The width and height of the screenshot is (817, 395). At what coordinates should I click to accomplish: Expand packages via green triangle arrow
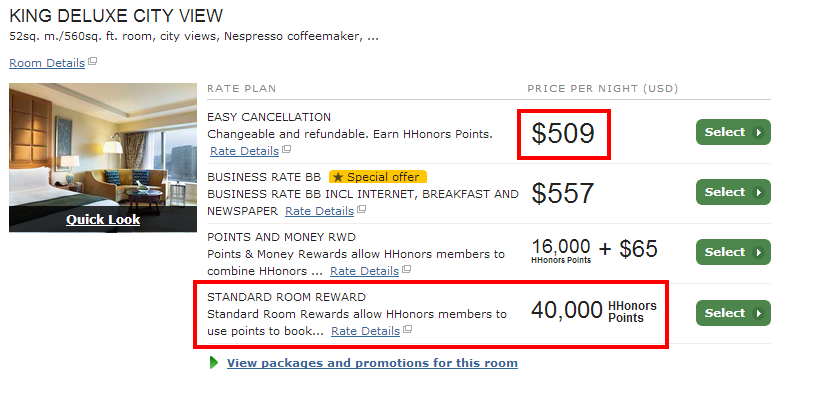pos(214,363)
